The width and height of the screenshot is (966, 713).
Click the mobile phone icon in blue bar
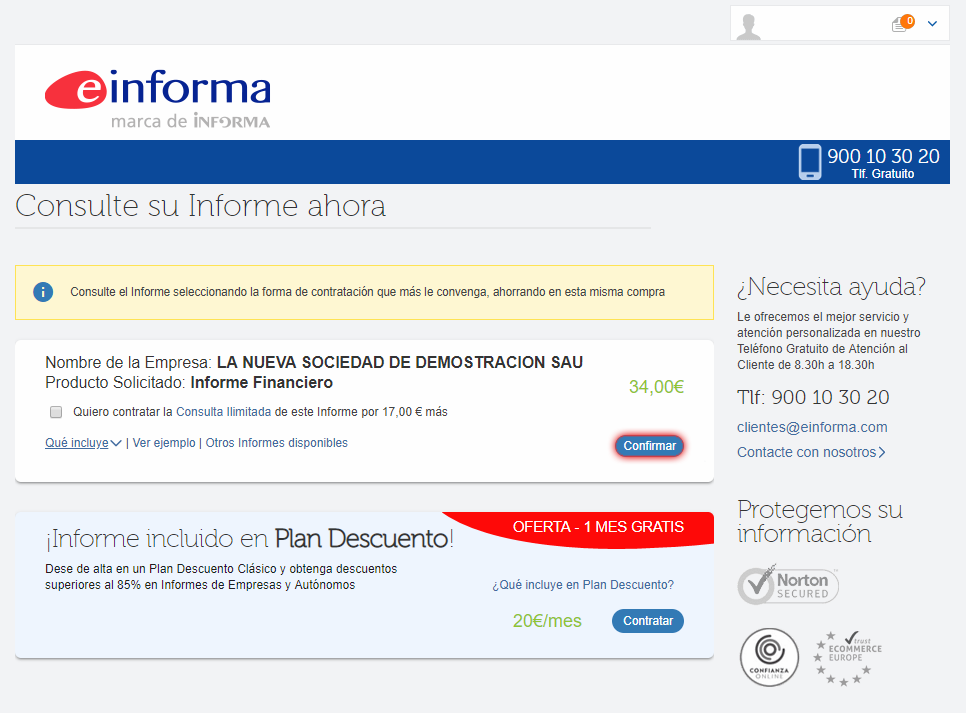(x=810, y=162)
